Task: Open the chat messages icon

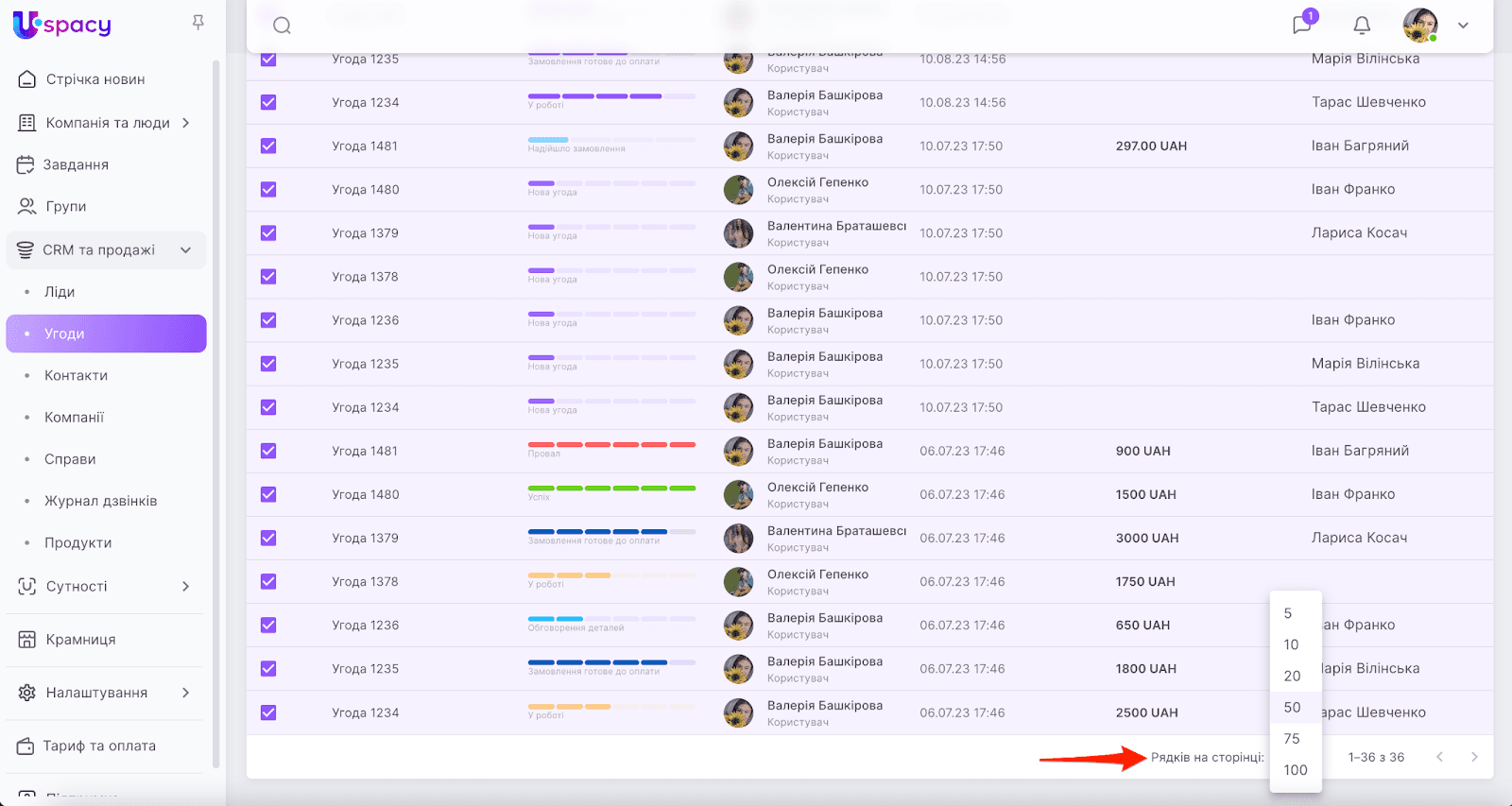Action: point(1302,25)
